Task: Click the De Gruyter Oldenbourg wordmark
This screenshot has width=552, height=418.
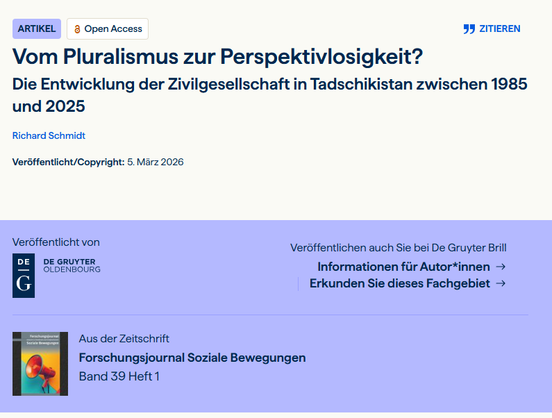Action: click(72, 266)
